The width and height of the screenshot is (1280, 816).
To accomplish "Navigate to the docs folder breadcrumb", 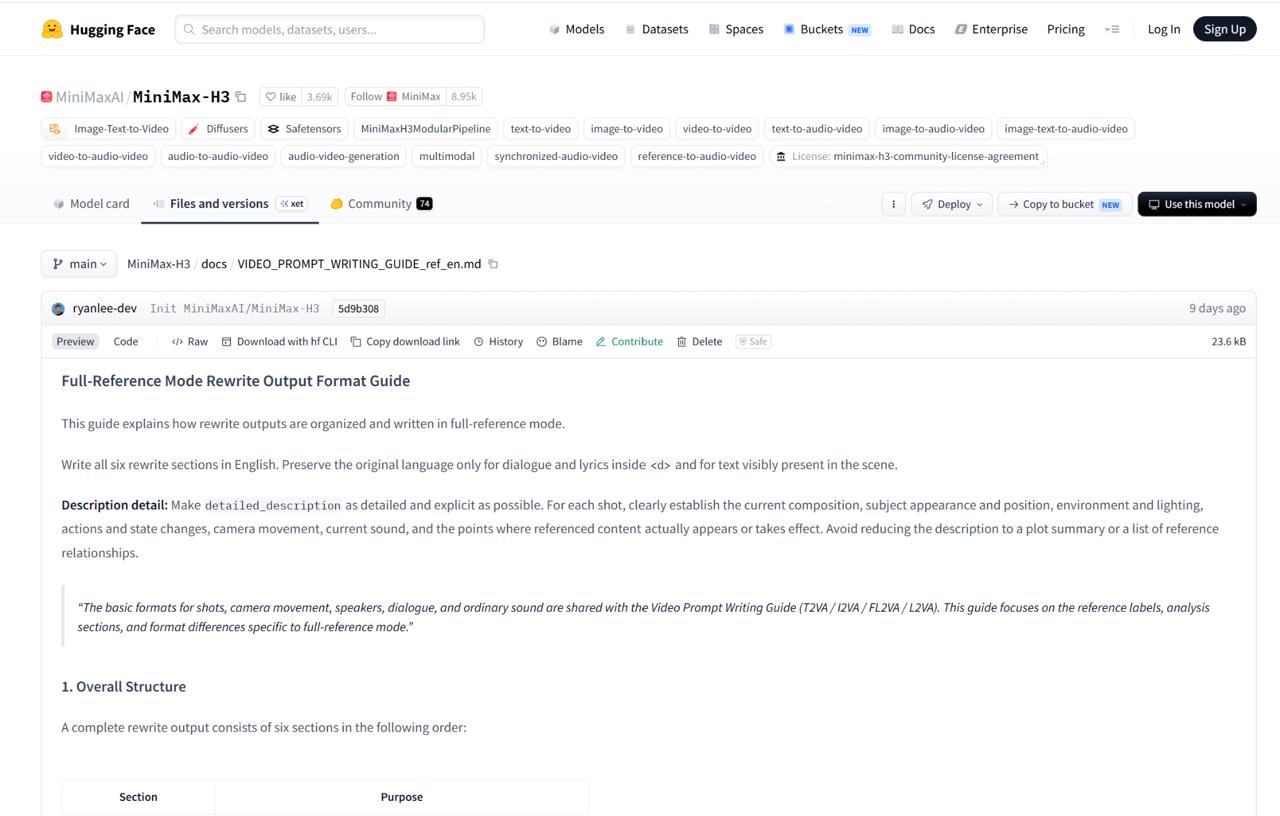I will coord(214,264).
